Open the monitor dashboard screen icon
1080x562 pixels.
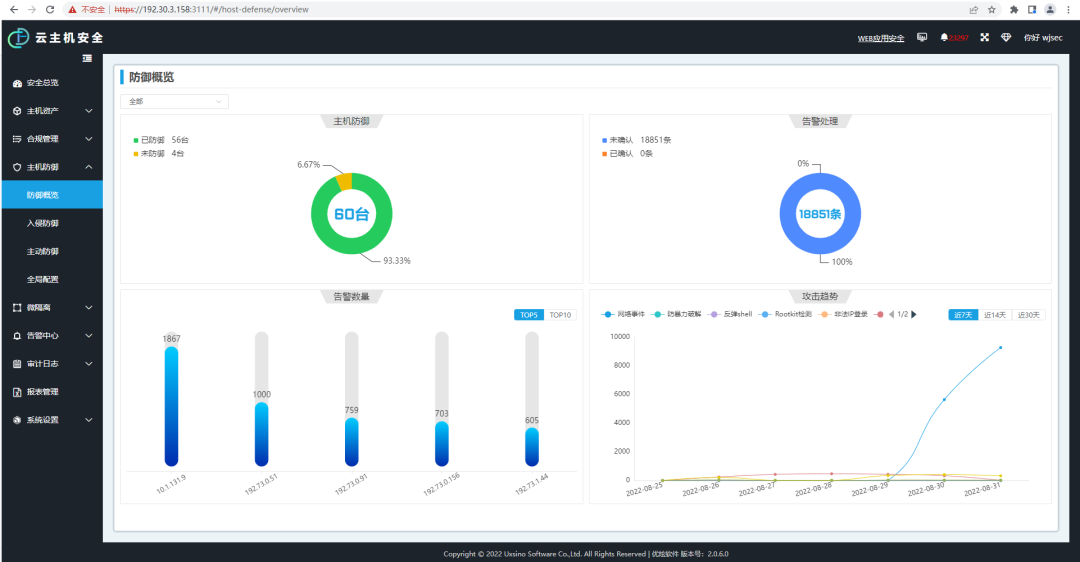pyautogui.click(x=922, y=37)
